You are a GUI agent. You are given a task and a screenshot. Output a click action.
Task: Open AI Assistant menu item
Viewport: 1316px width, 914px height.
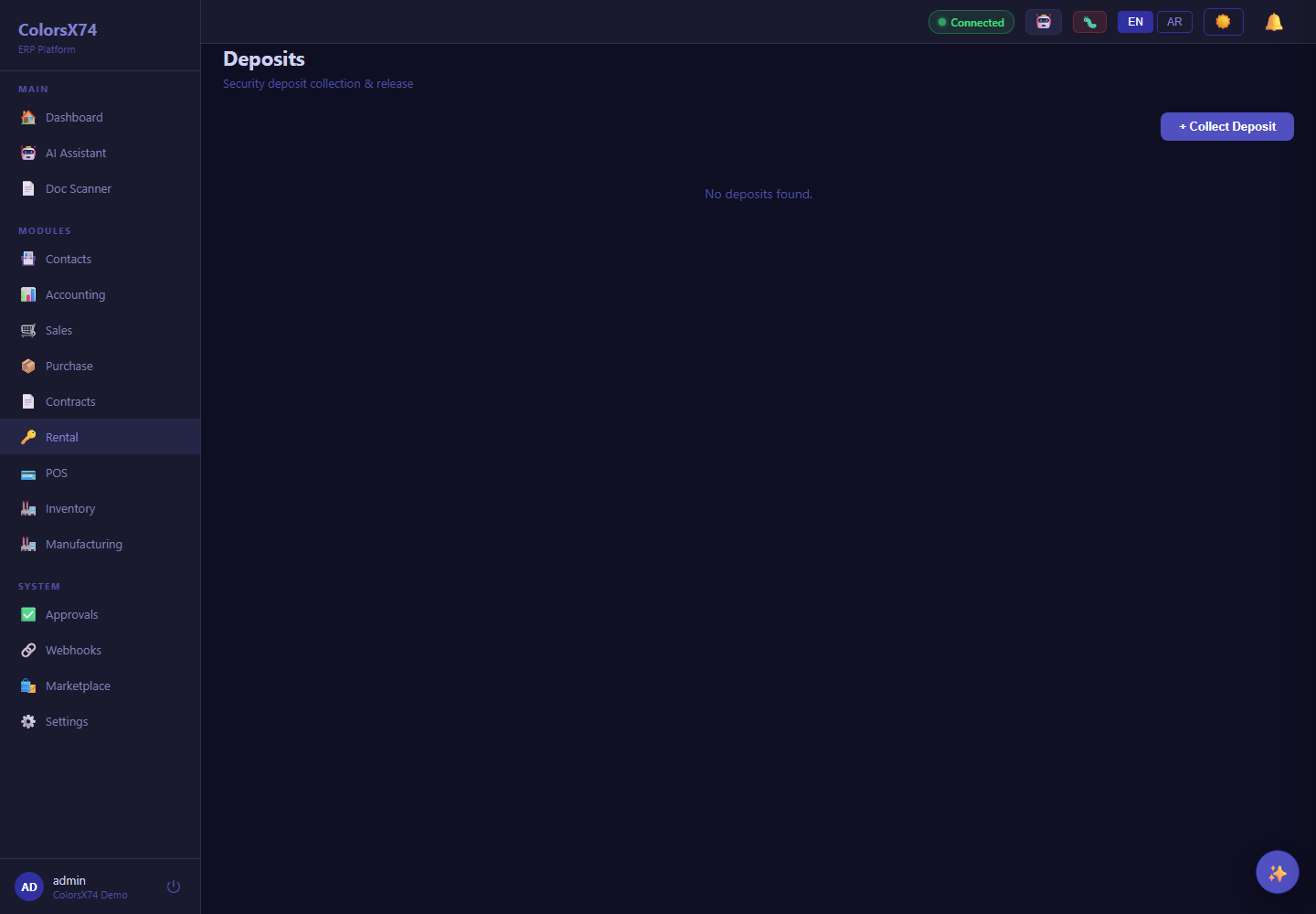tap(101, 153)
